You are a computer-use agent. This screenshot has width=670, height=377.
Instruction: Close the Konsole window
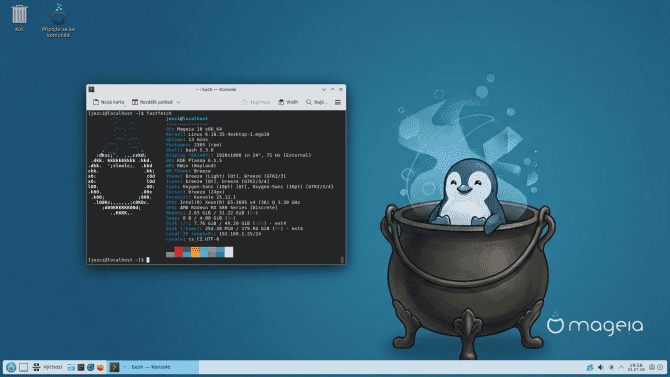(341, 89)
